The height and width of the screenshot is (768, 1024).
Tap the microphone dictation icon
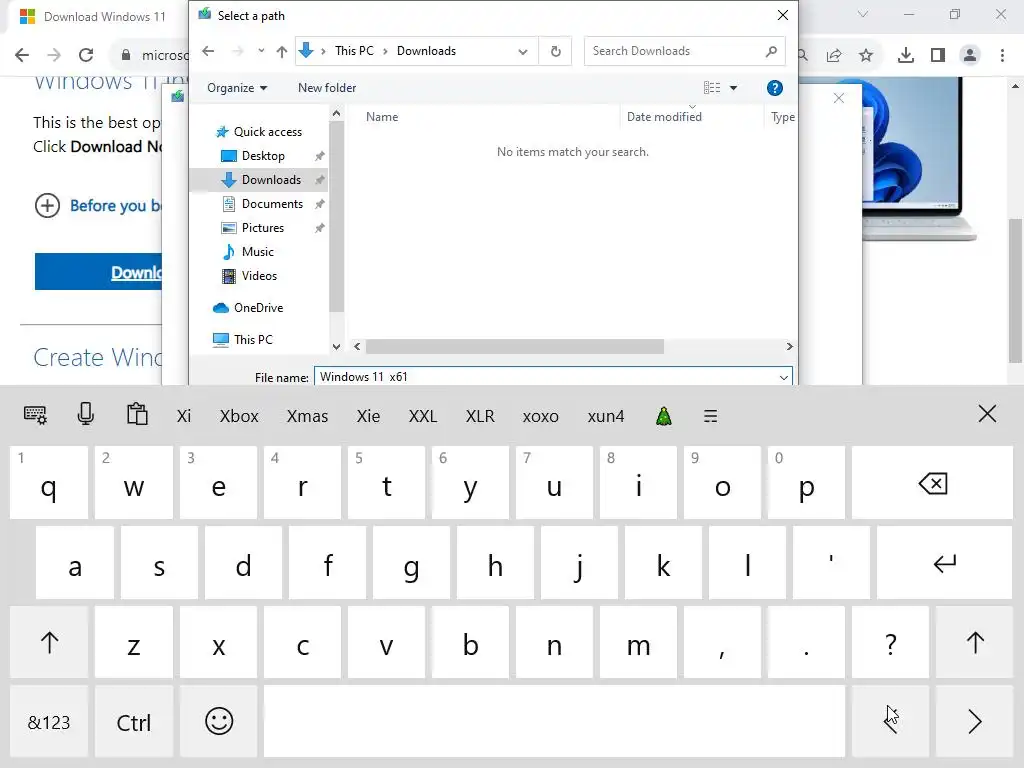[x=86, y=414]
